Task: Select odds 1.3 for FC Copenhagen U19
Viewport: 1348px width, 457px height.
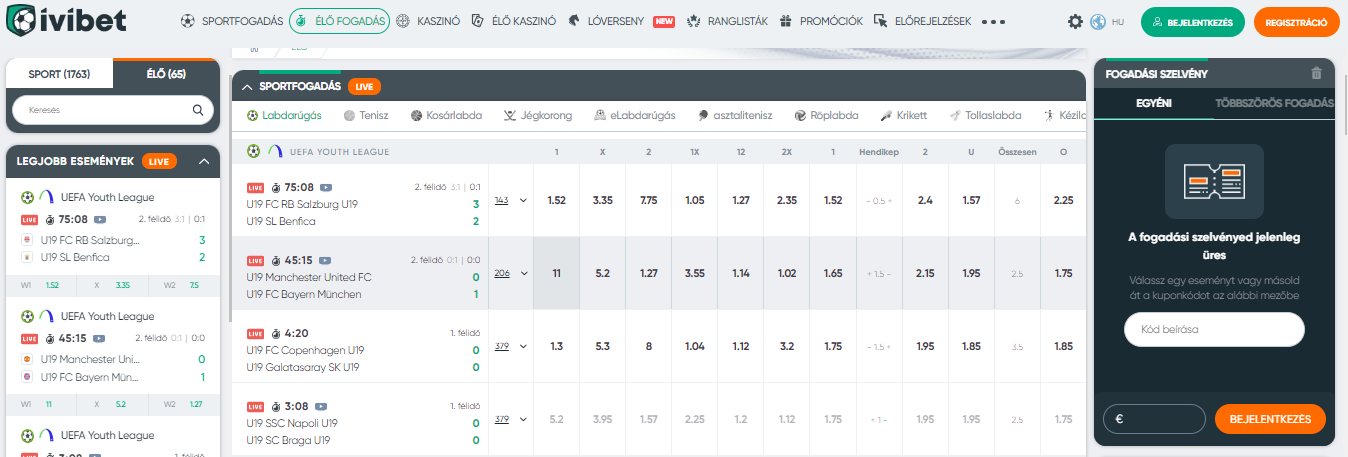Action: (x=557, y=346)
